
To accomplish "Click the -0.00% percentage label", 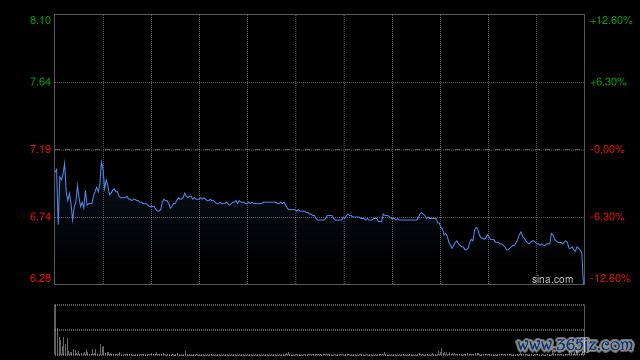I will click(x=607, y=149).
